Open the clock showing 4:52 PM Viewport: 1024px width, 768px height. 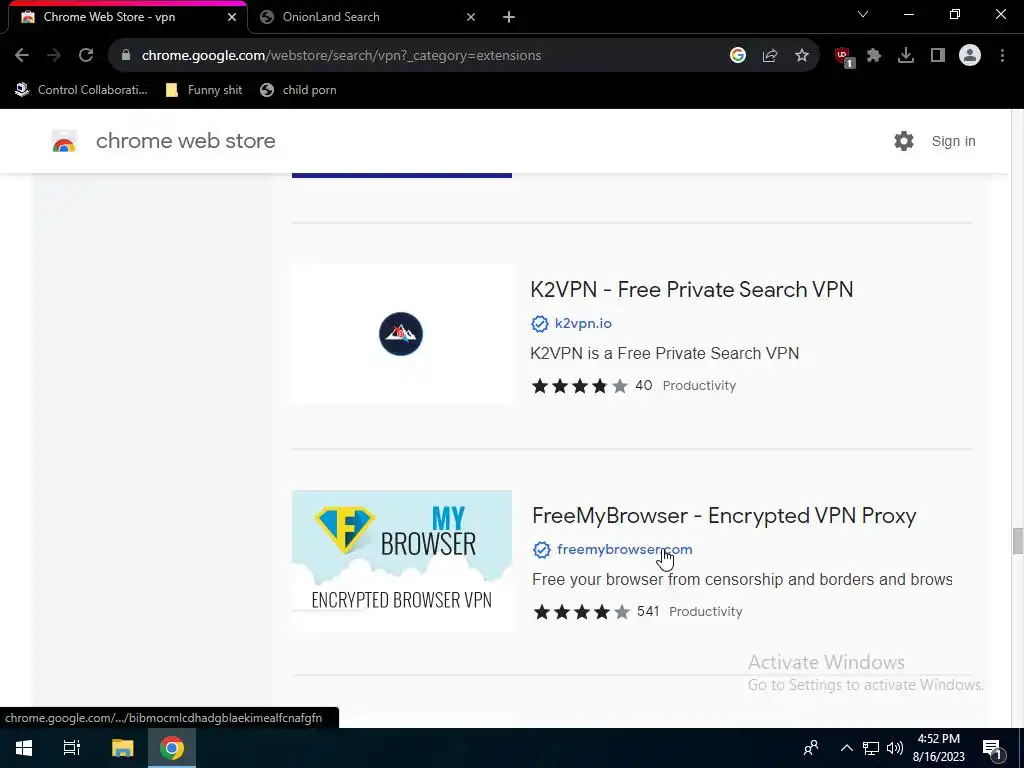[938, 748]
